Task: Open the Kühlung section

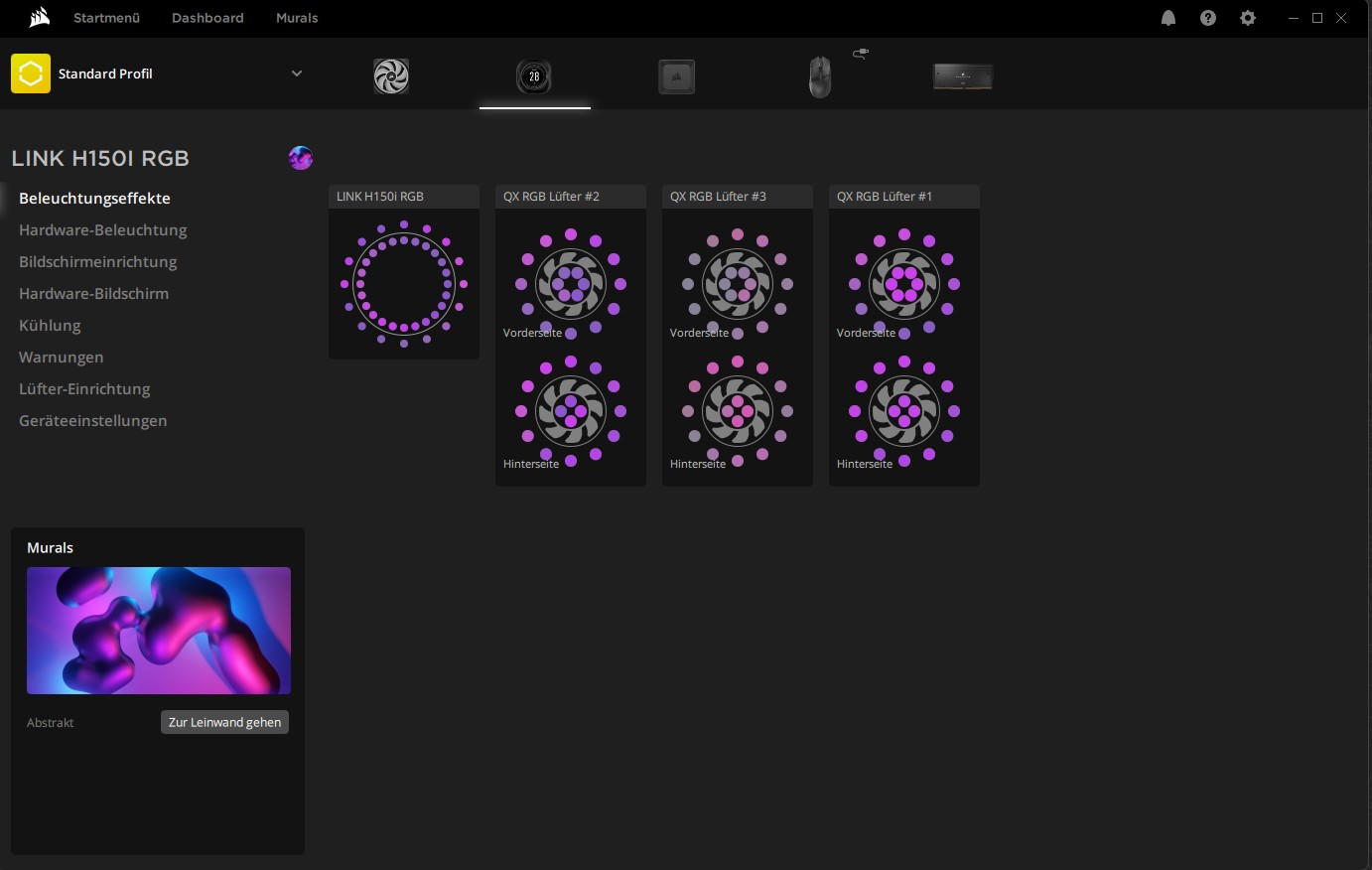Action: [50, 326]
